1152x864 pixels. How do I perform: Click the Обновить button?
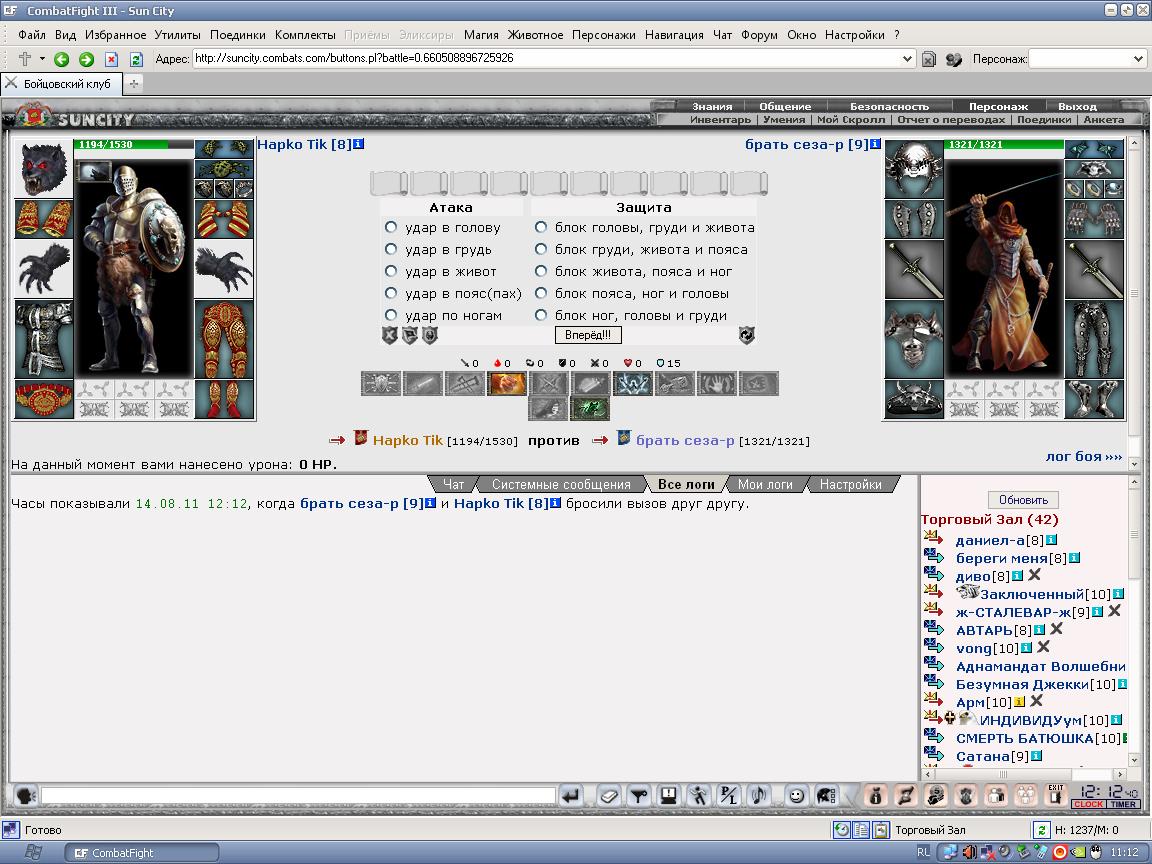click(1023, 500)
